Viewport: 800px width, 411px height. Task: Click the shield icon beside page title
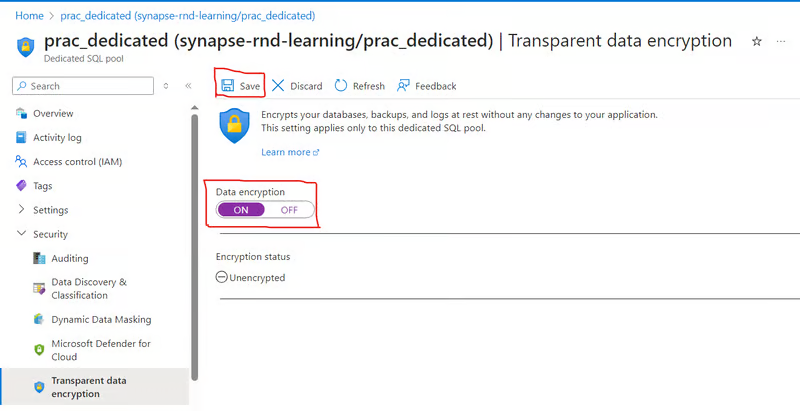coord(25,47)
